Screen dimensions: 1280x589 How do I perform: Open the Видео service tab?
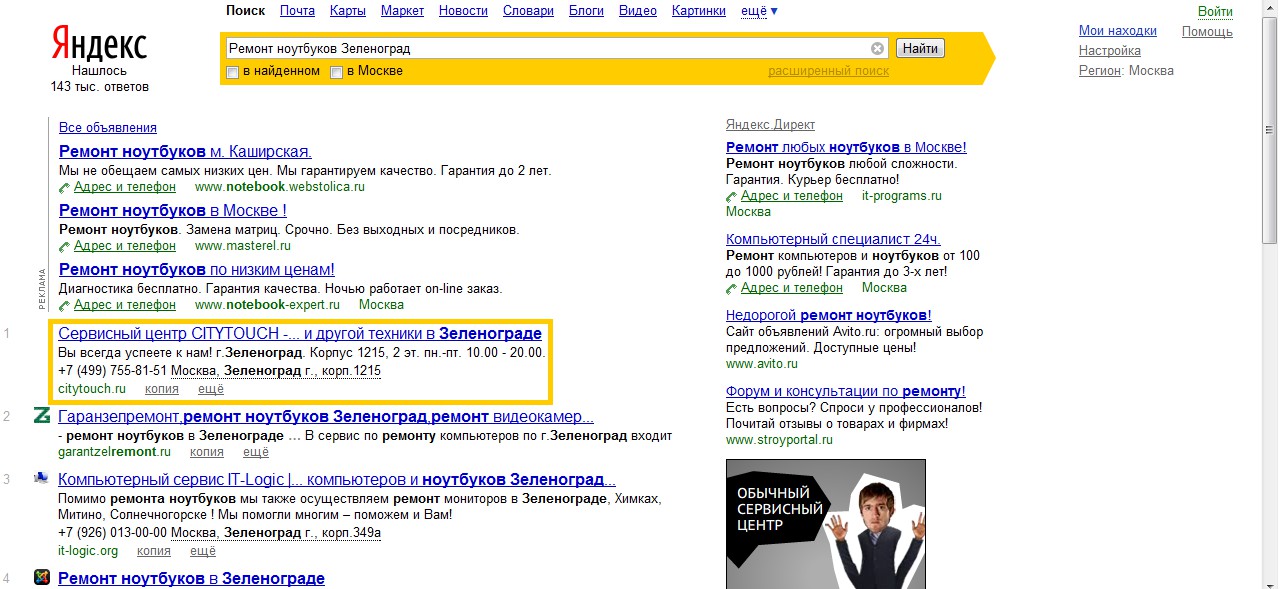coord(638,11)
